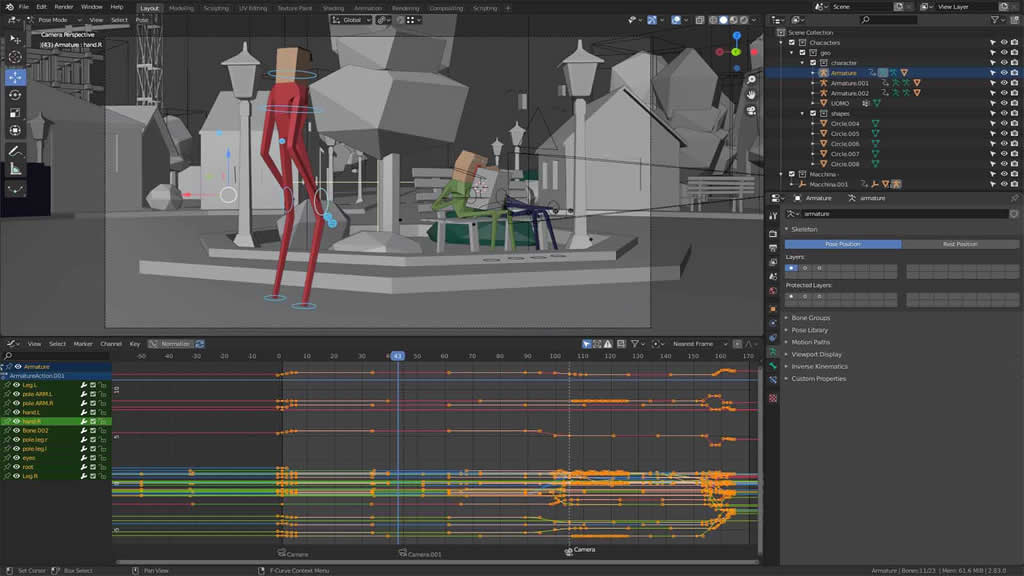Image resolution: width=1024 pixels, height=576 pixels.
Task: Activate the Move tool in viewport toolbar
Action: point(15,77)
